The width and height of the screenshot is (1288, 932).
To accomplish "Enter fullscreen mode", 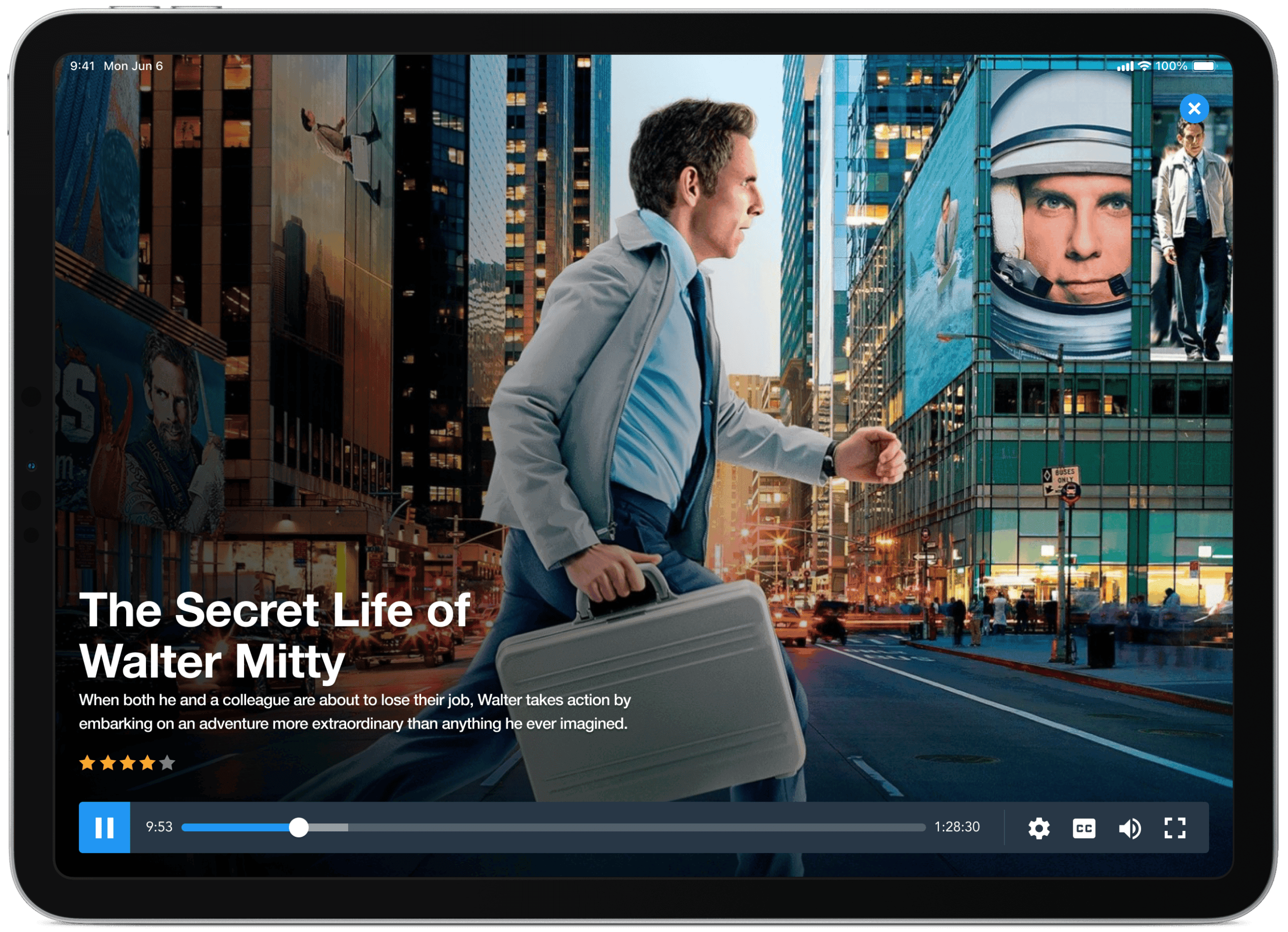I will [x=1174, y=828].
